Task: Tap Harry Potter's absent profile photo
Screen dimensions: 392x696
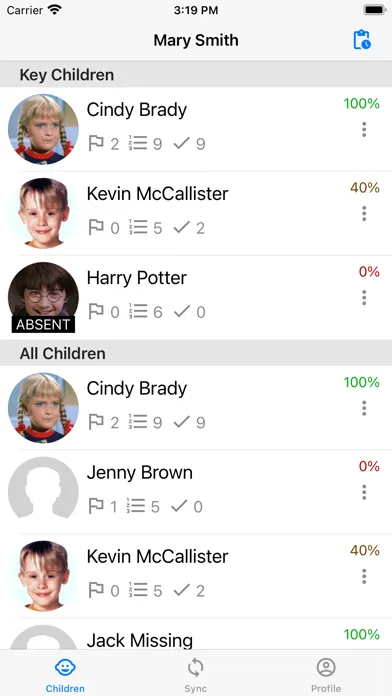Action: (44, 297)
